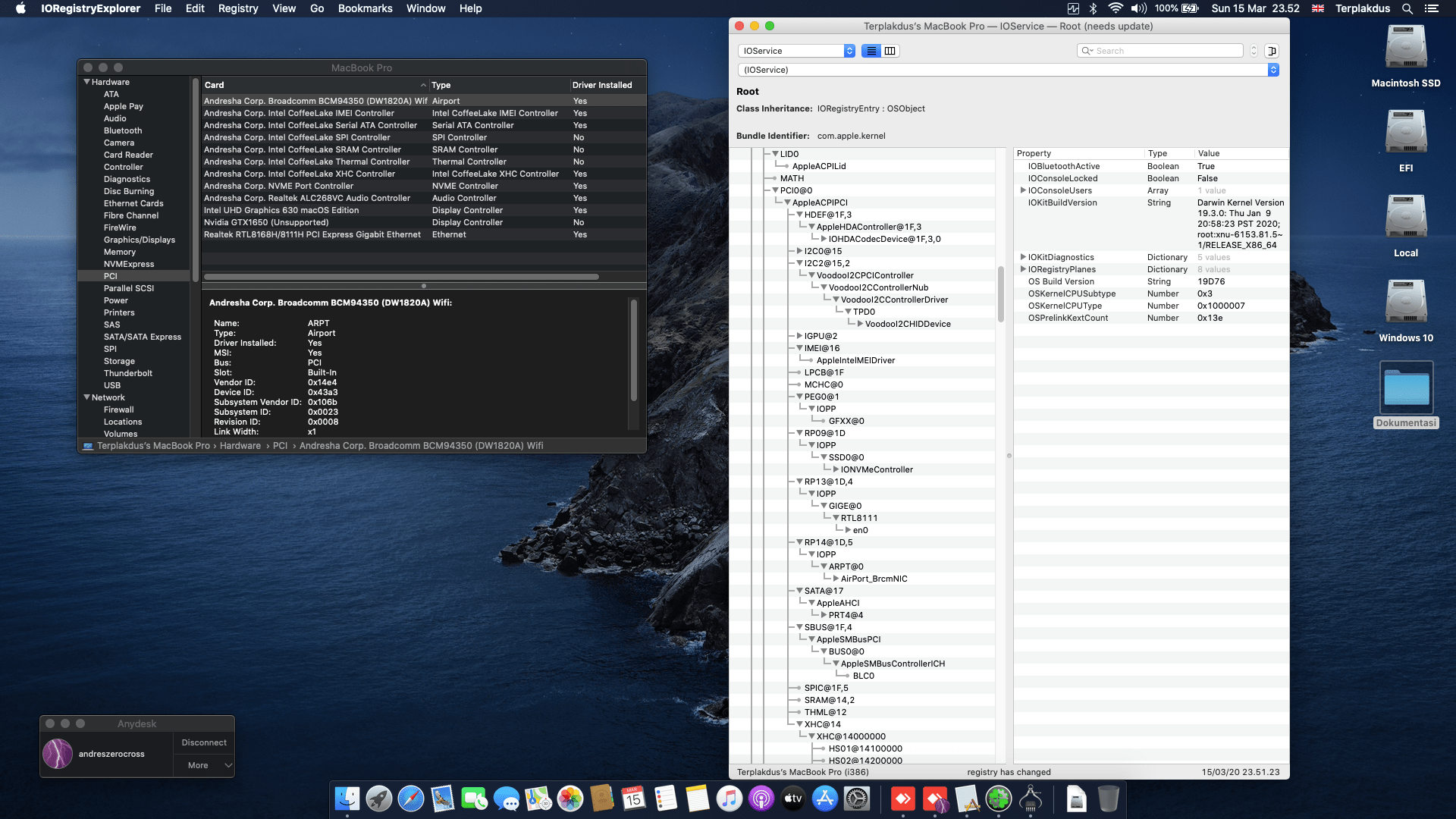Open the IORegistryExplorer app menu
Screen dimensions: 1456x819
pyautogui.click(x=90, y=8)
